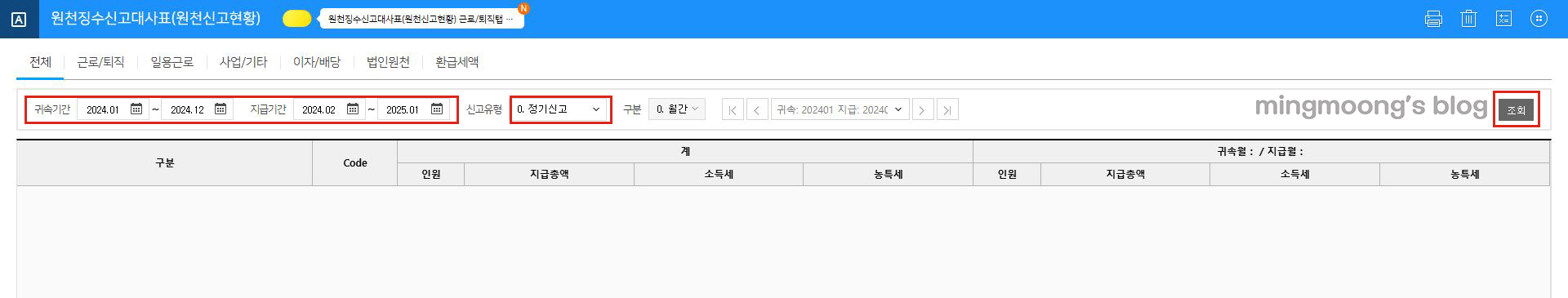
Task: Click the printer icon in the header
Action: pos(1433,19)
